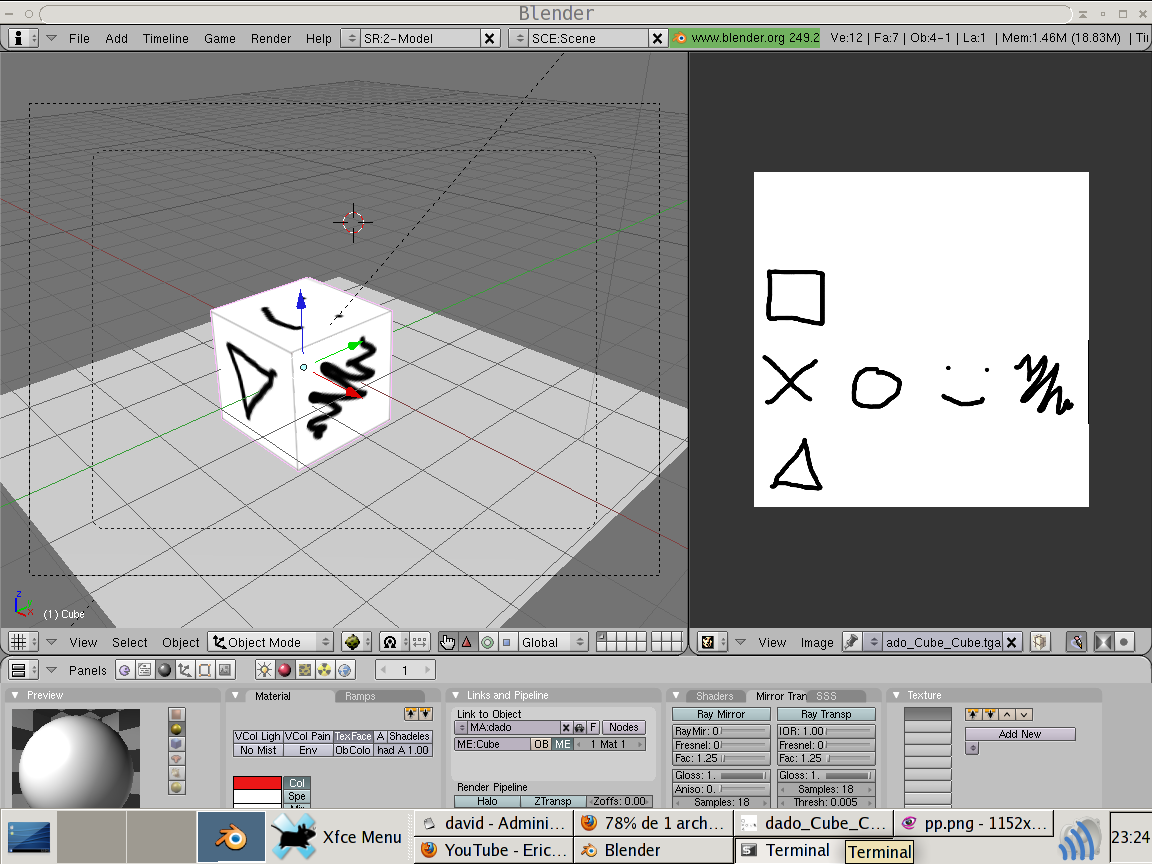Open Lamp buttons sub-context icon
The height and width of the screenshot is (864, 1152).
point(264,670)
